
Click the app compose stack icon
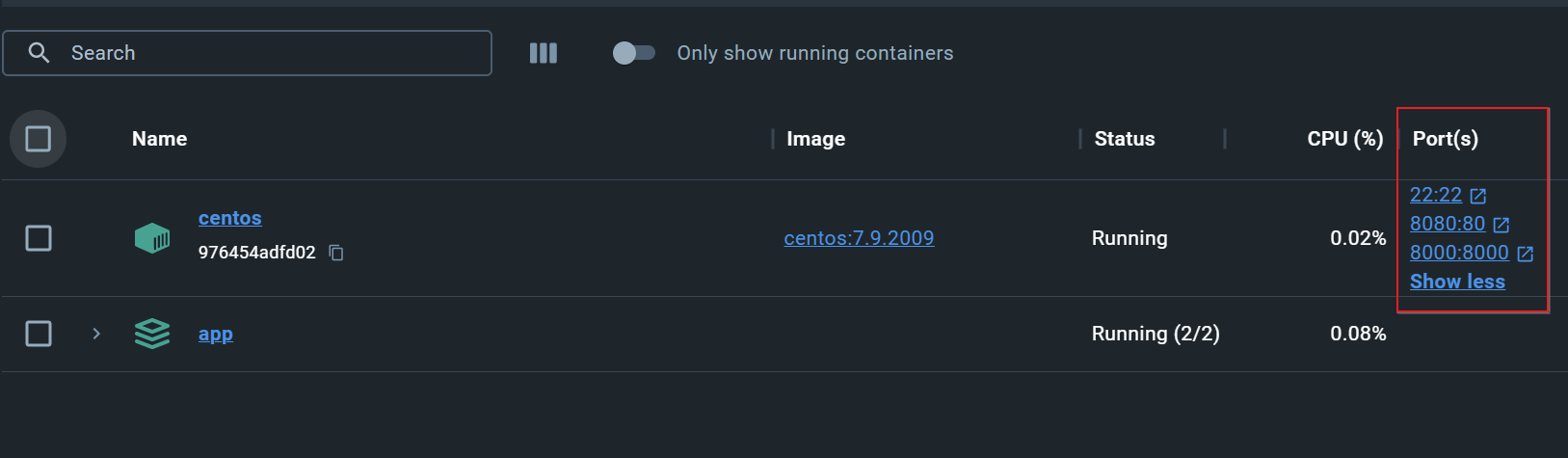(152, 334)
